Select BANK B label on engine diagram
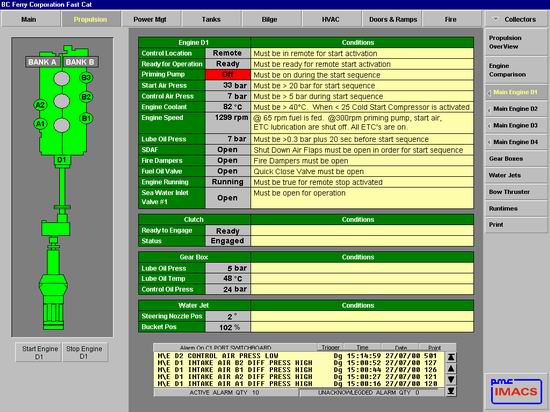550x412 pixels. coord(80,62)
